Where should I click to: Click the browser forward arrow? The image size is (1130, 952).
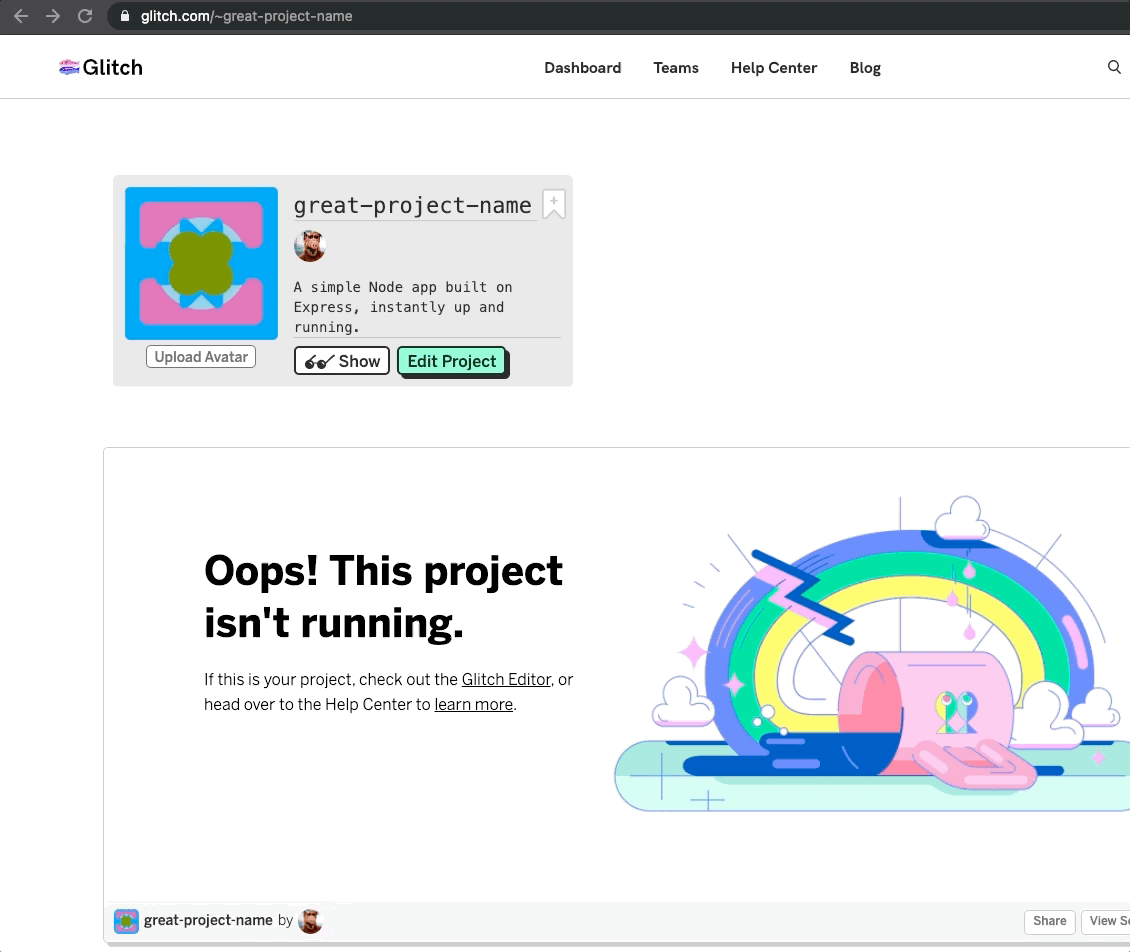(53, 16)
